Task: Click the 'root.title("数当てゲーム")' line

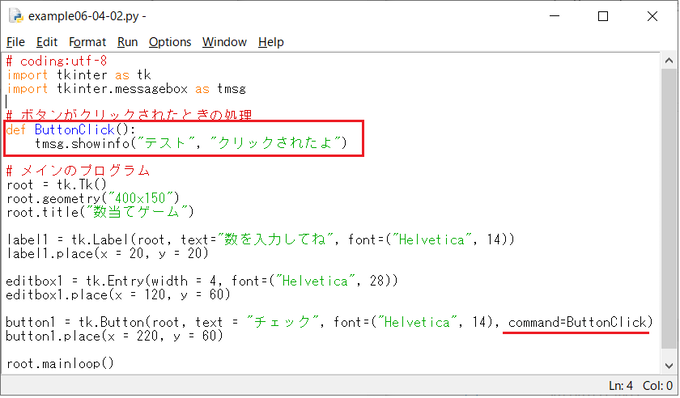Action: pyautogui.click(x=100, y=212)
